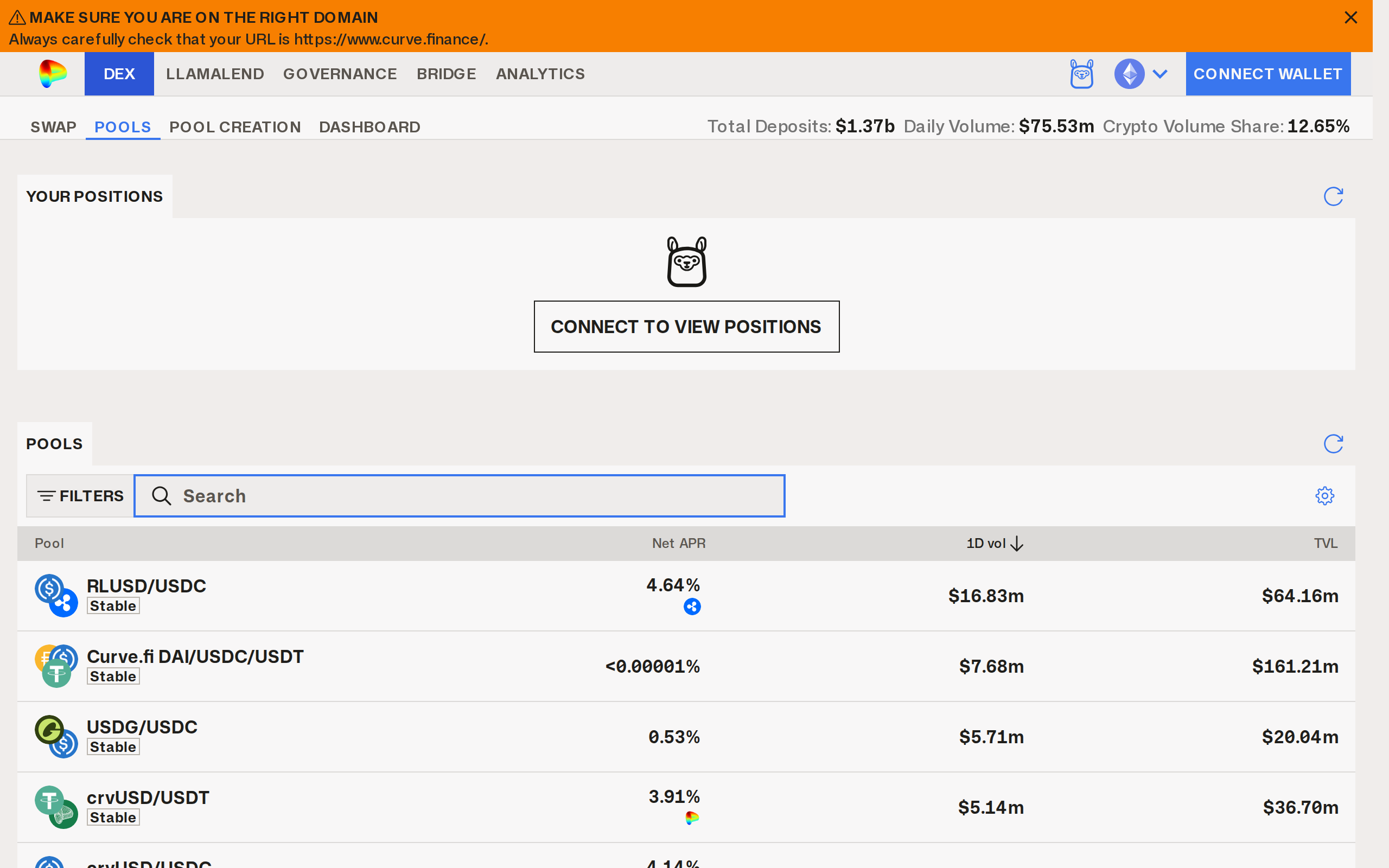Screen dimensions: 1389x868
Task: Open pool table settings gear
Action: [x=1325, y=496]
